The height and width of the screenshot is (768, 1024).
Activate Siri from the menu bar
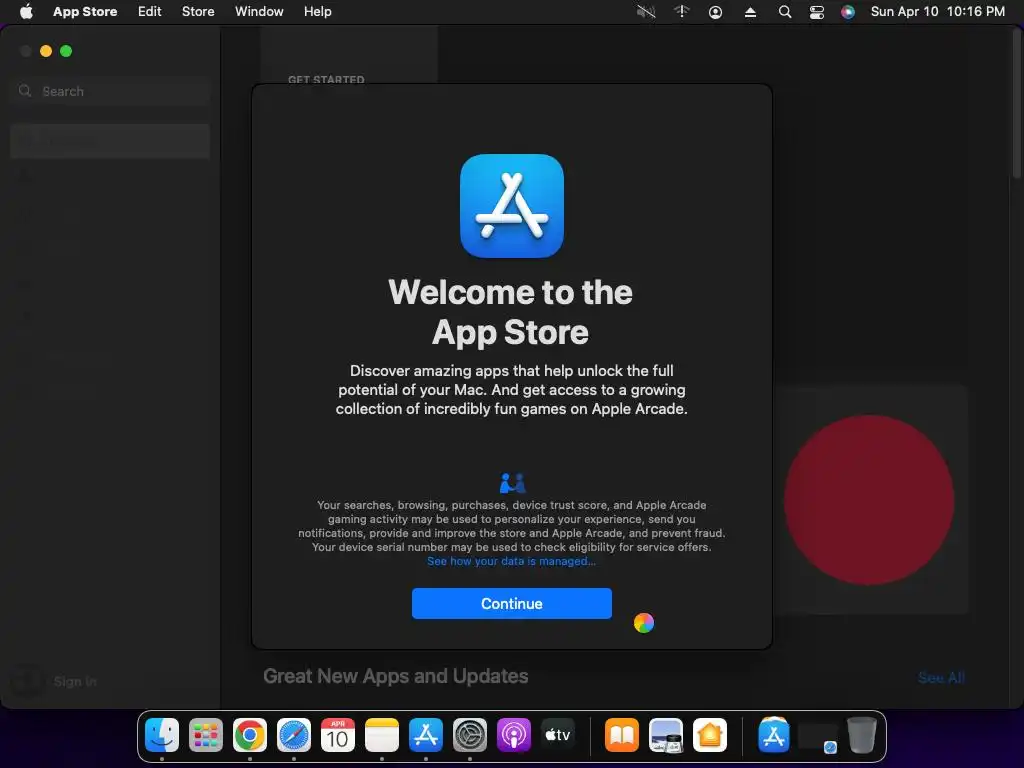[x=848, y=12]
